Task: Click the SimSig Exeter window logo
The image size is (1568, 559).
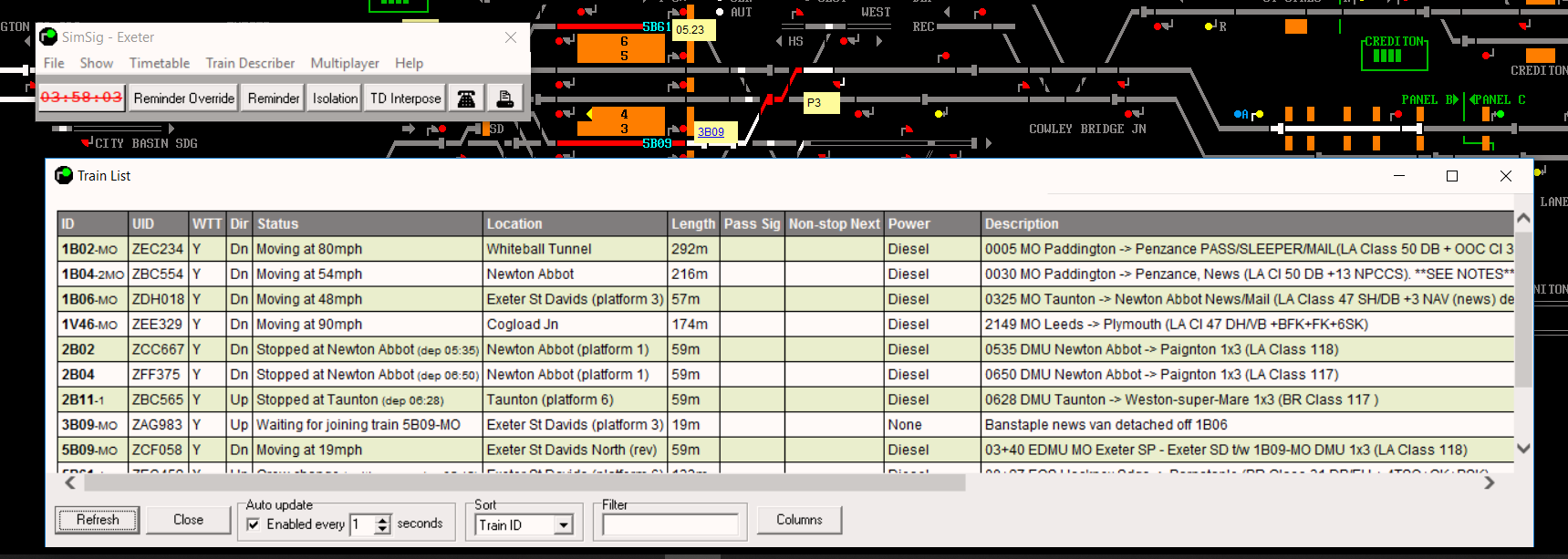Action: [48, 37]
